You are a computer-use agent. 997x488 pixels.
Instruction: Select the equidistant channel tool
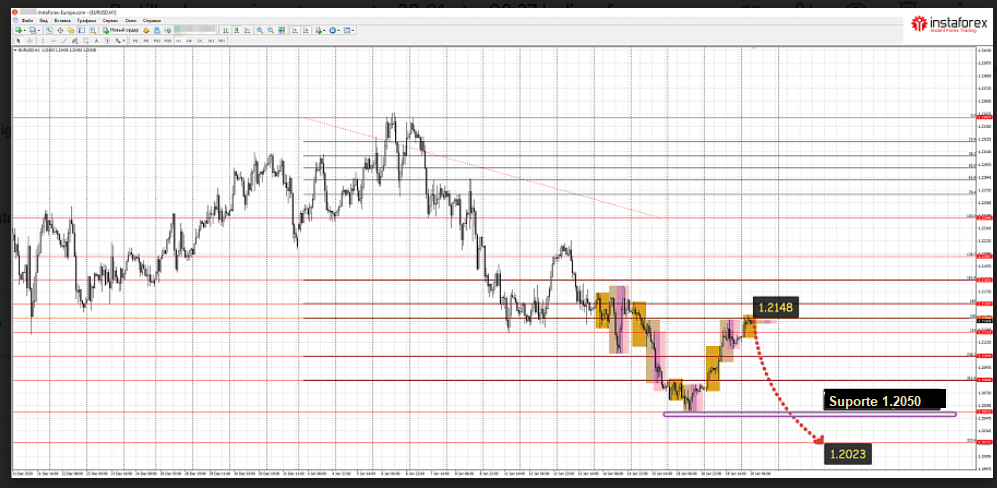[x=75, y=41]
